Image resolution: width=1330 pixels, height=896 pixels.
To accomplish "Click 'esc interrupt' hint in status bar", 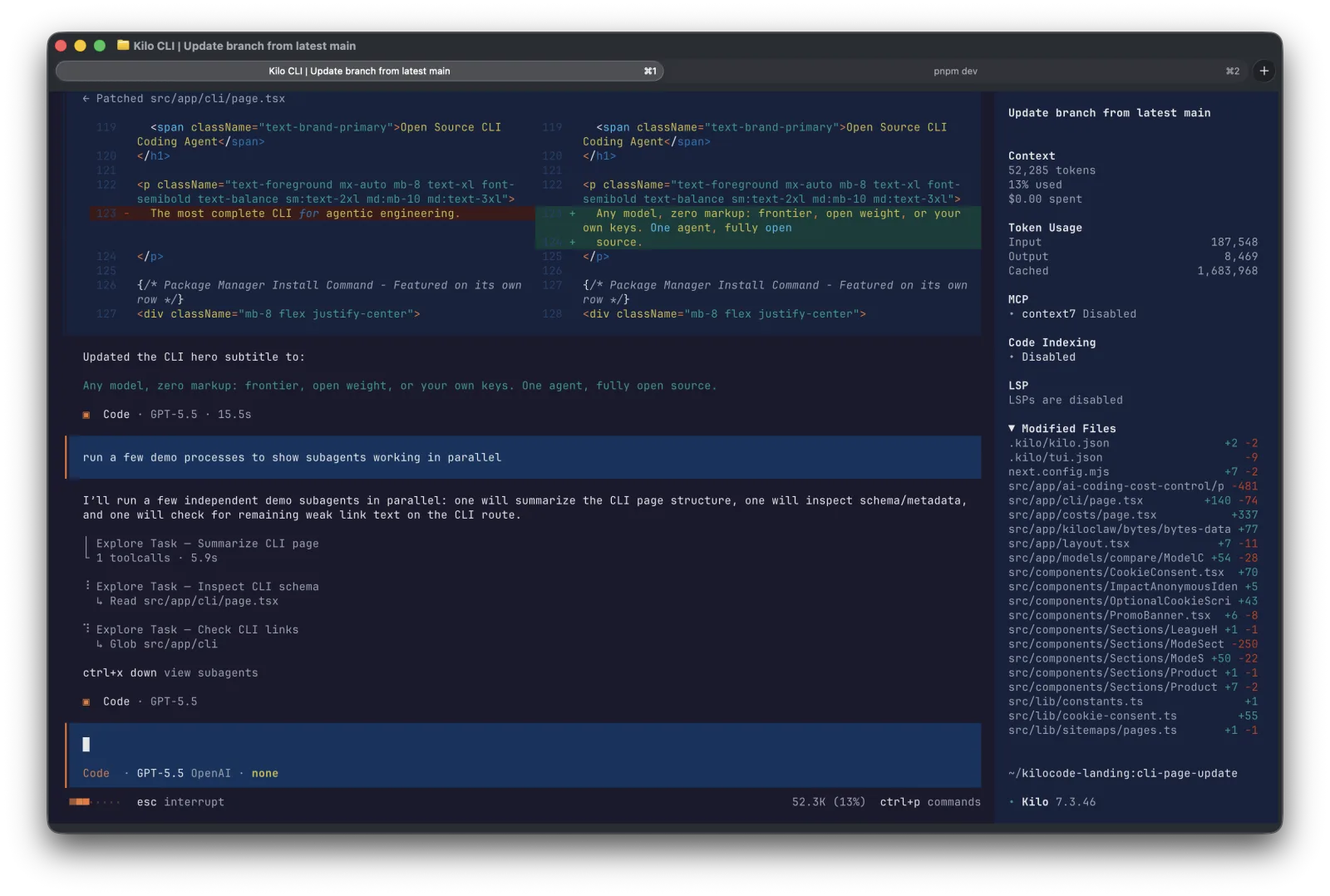I will 180,802.
